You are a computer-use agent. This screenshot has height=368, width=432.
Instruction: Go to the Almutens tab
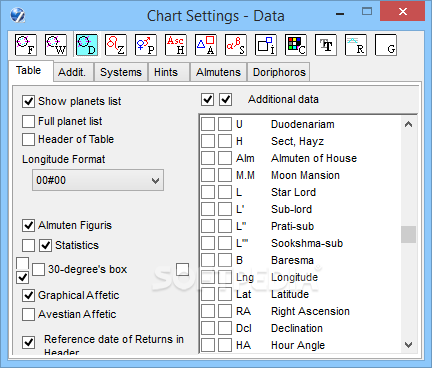click(x=218, y=72)
